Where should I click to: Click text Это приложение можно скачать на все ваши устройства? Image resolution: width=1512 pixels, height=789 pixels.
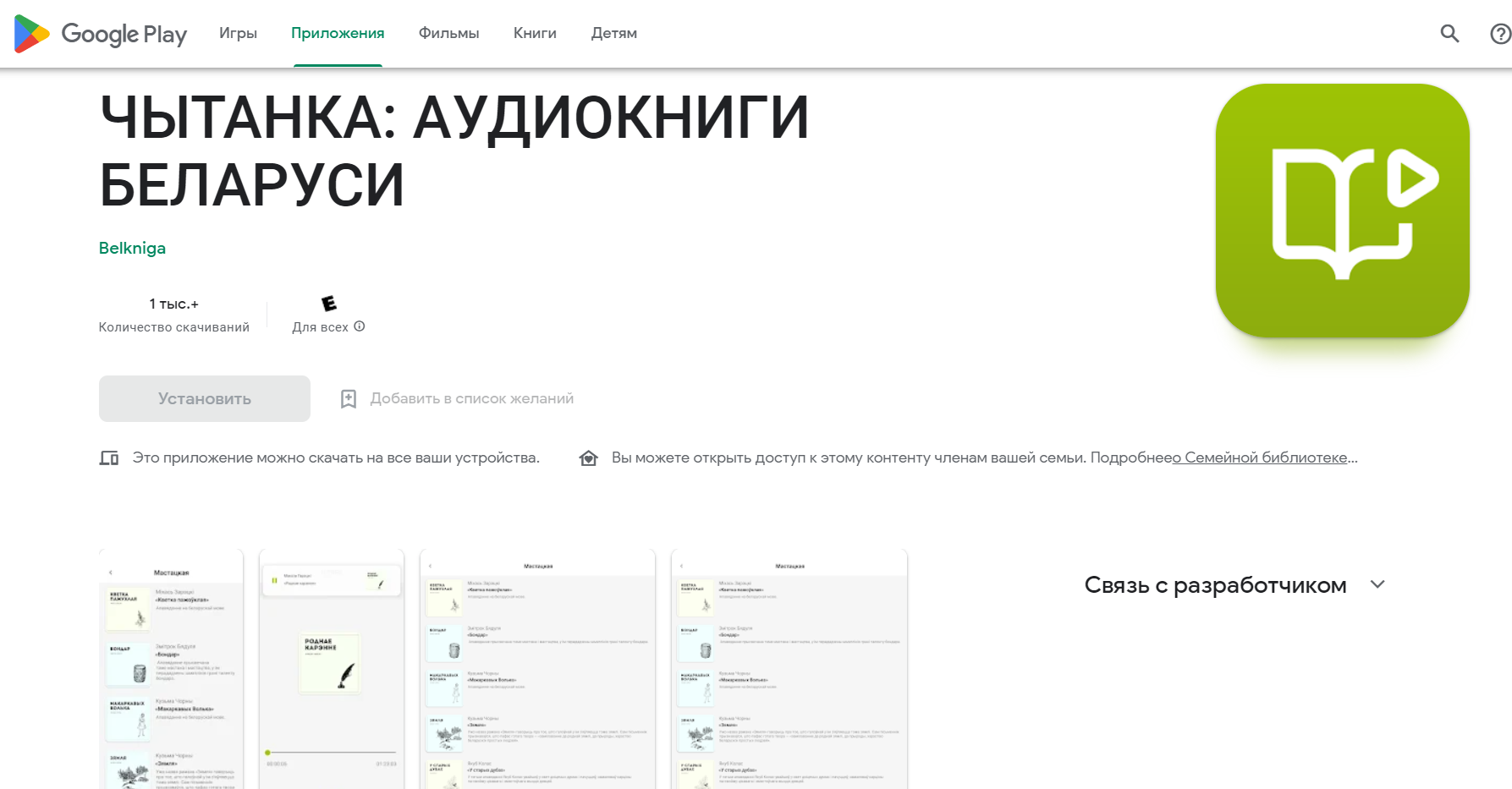click(336, 458)
